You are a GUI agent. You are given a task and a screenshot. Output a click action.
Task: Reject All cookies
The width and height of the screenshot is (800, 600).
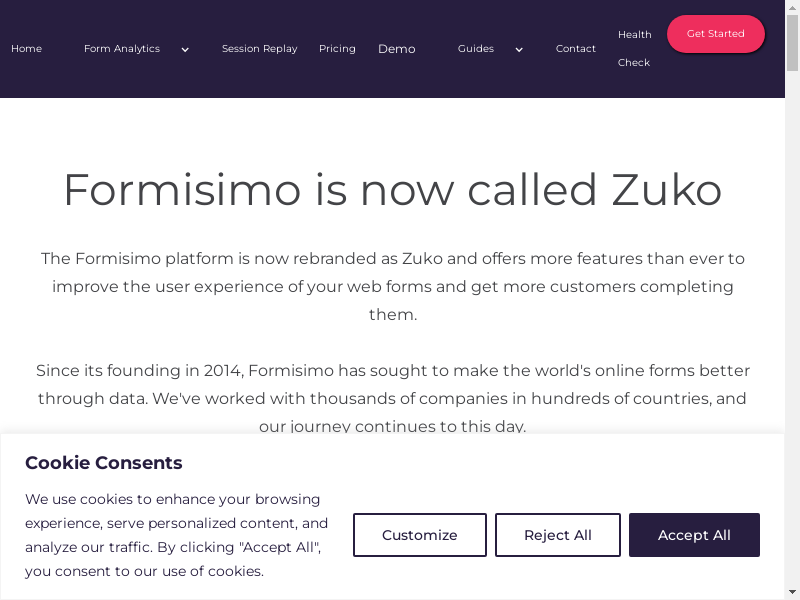point(558,535)
